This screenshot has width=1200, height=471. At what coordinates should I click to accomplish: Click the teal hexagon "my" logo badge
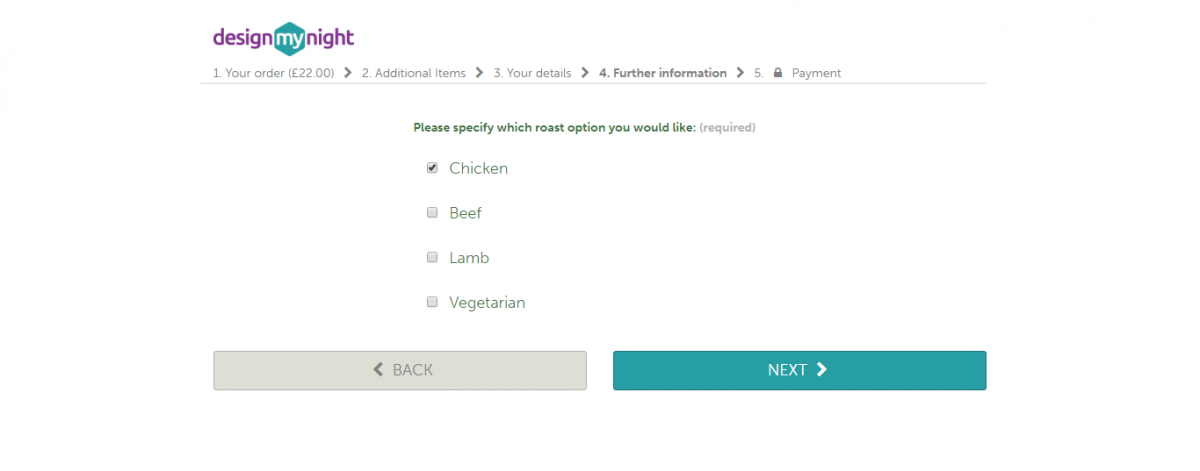click(x=290, y=39)
